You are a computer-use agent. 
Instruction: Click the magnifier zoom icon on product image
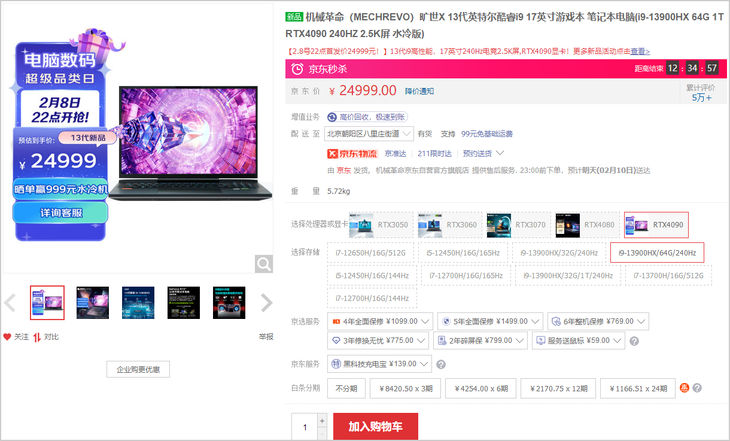[264, 264]
